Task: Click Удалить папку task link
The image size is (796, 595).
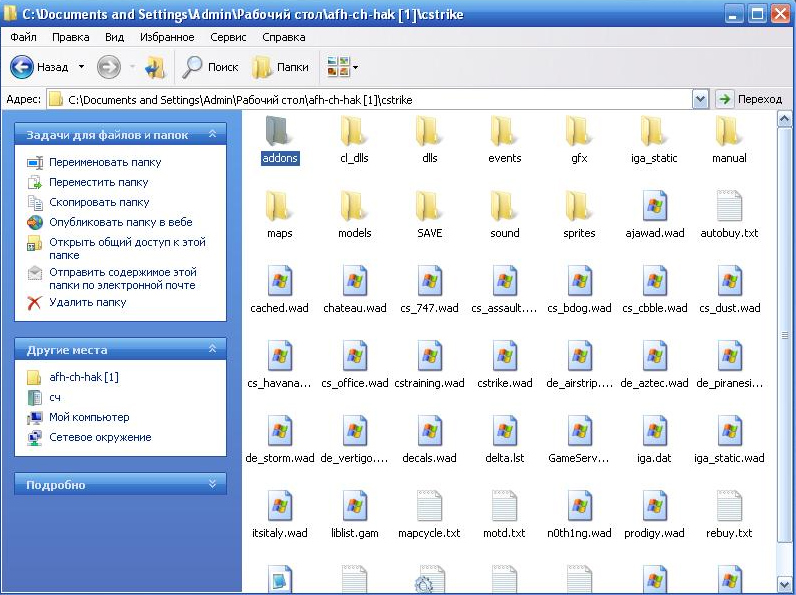Action: point(87,302)
